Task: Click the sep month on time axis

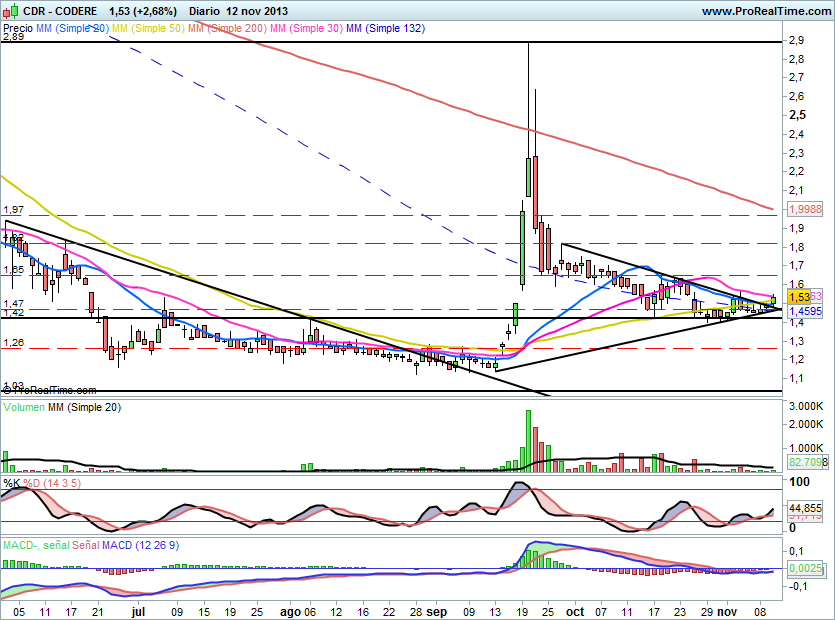Action: pos(437,612)
